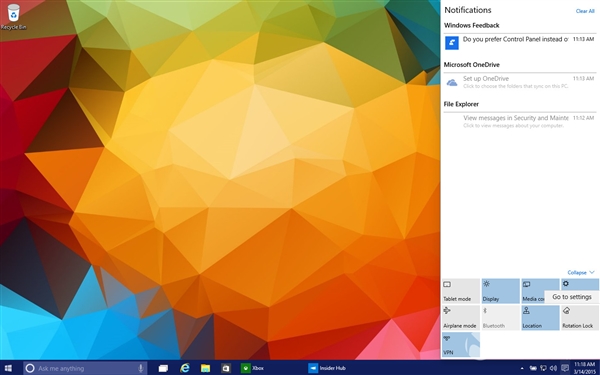Click the settings gear quick action tile
Image resolution: width=600 pixels, height=375 pixels.
coord(580,284)
